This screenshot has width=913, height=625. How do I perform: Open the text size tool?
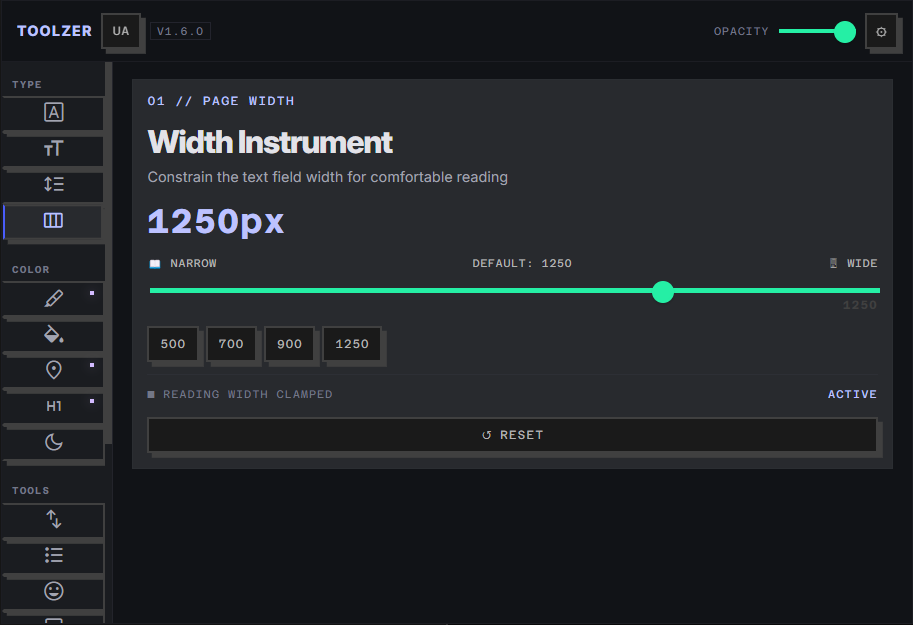(53, 150)
